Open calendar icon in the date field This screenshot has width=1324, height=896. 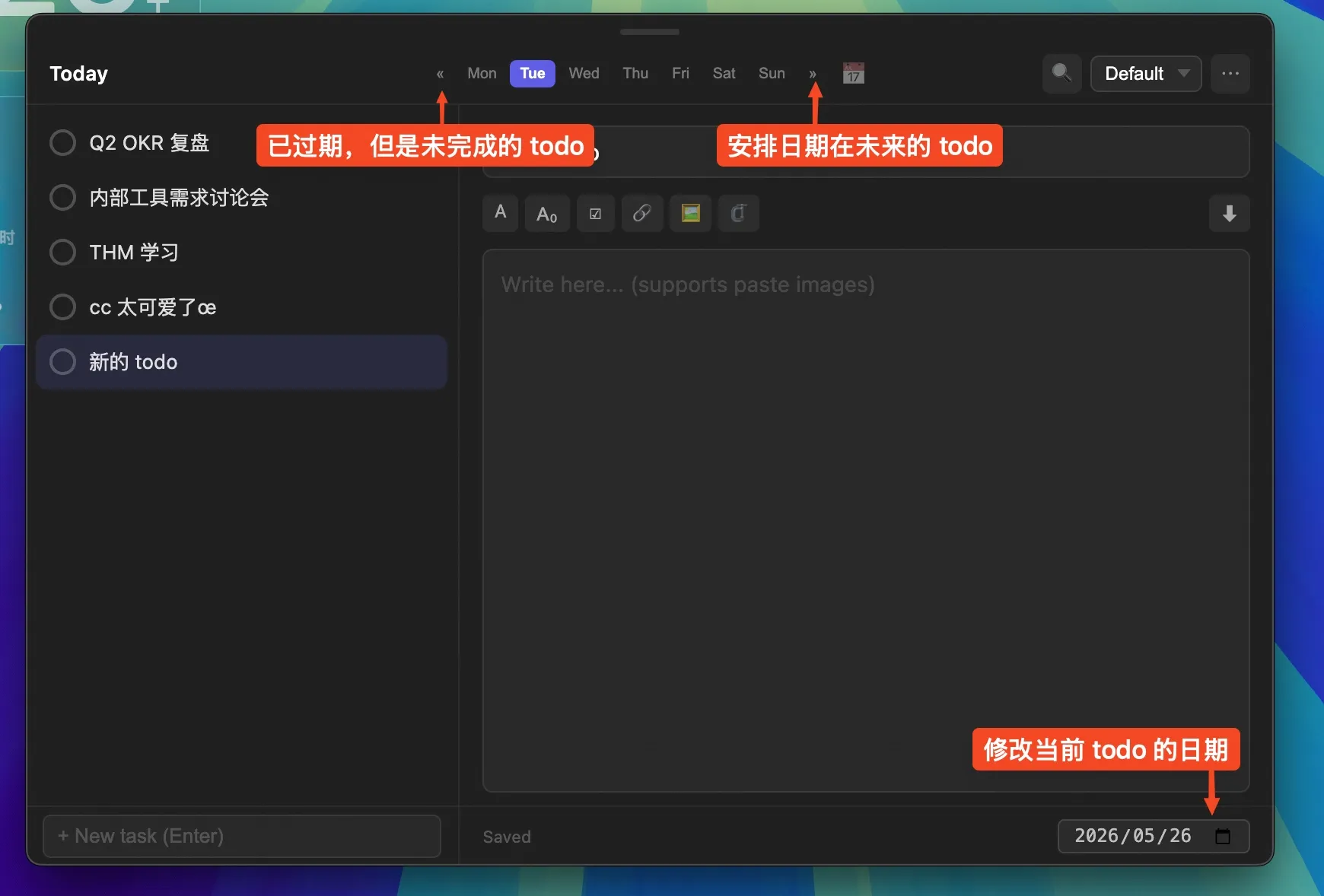(x=1223, y=836)
